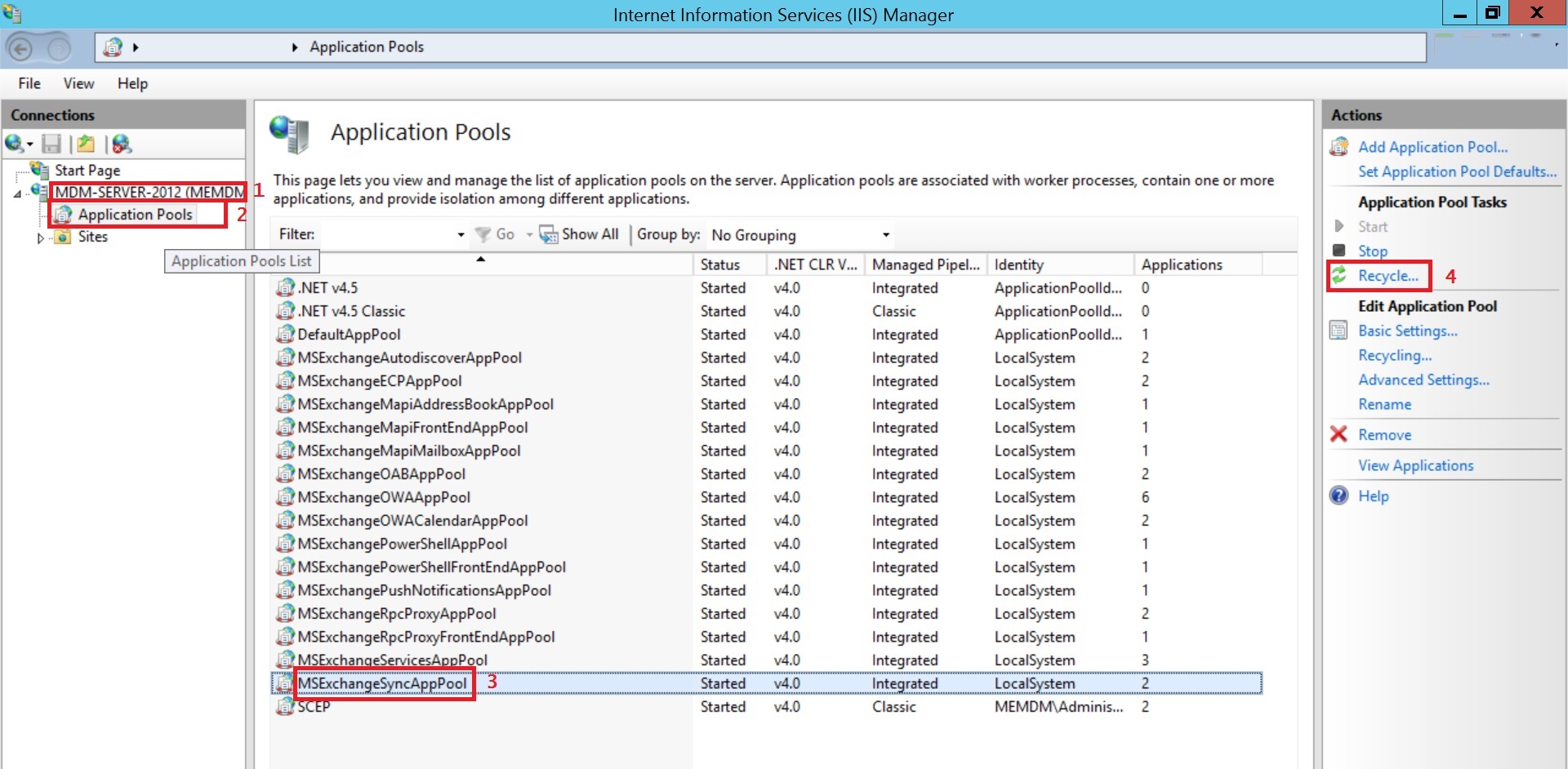Sort by the Identity column header

[x=1060, y=264]
